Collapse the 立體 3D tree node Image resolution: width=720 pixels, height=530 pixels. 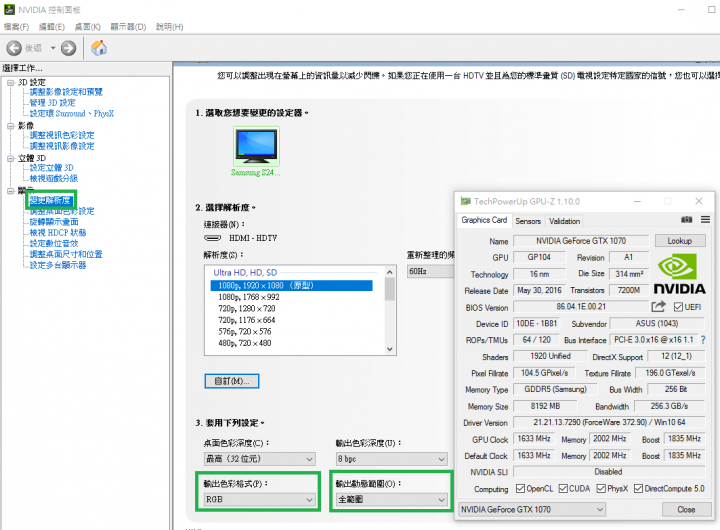pyautogui.click(x=11, y=158)
